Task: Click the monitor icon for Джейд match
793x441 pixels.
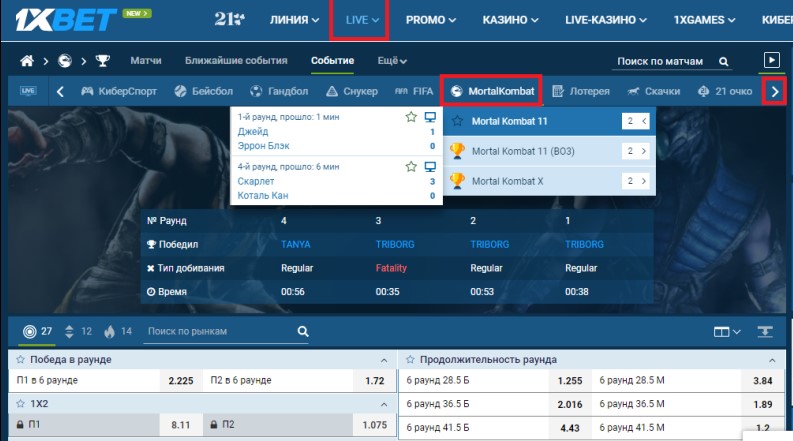Action: coord(430,117)
